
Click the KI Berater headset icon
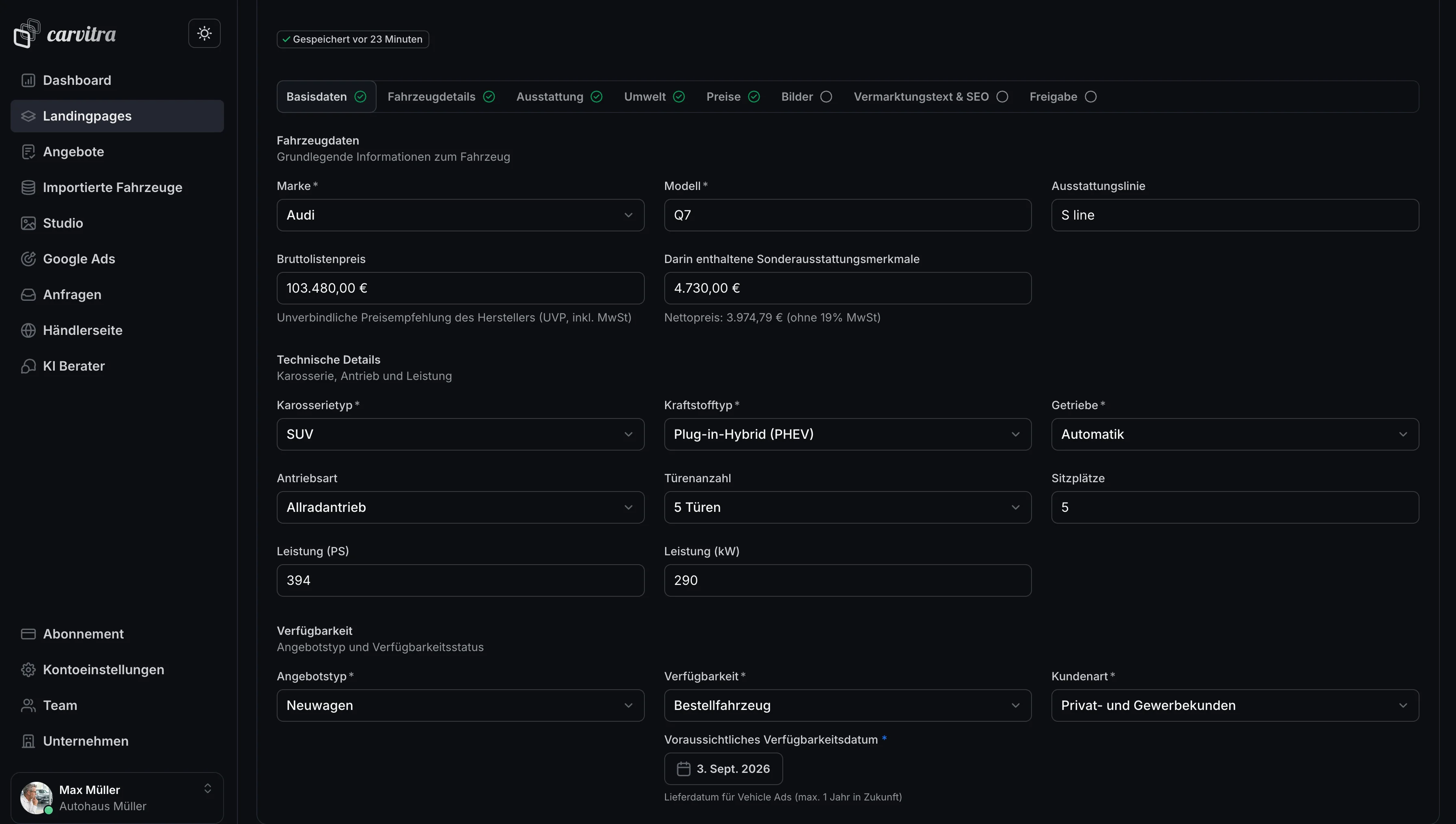tap(28, 366)
